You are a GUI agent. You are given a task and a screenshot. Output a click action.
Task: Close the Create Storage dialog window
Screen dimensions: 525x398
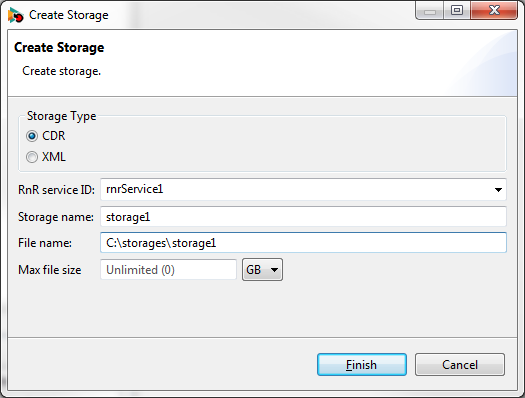pos(494,10)
